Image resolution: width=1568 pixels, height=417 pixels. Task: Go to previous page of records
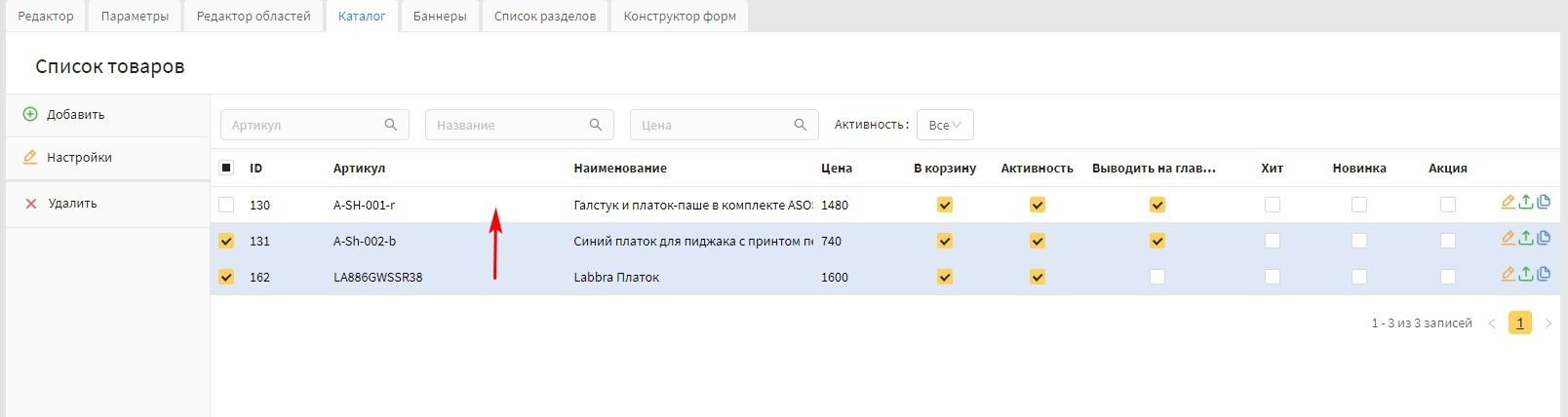coord(1491,323)
